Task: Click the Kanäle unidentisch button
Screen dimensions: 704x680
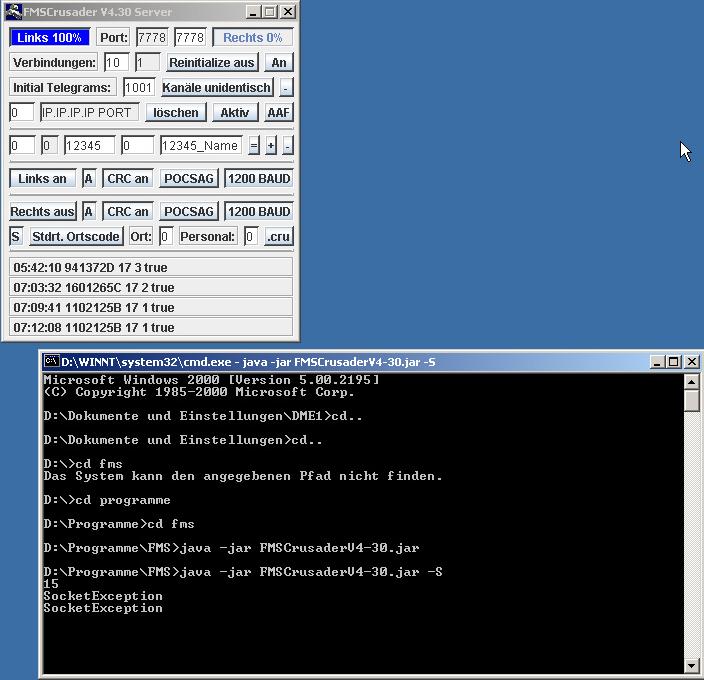Action: [x=216, y=87]
